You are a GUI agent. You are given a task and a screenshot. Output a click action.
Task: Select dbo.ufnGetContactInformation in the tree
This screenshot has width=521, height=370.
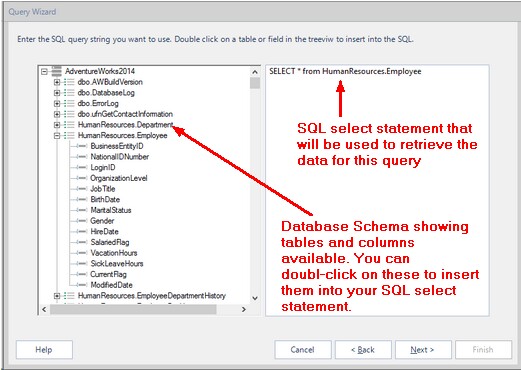point(125,114)
